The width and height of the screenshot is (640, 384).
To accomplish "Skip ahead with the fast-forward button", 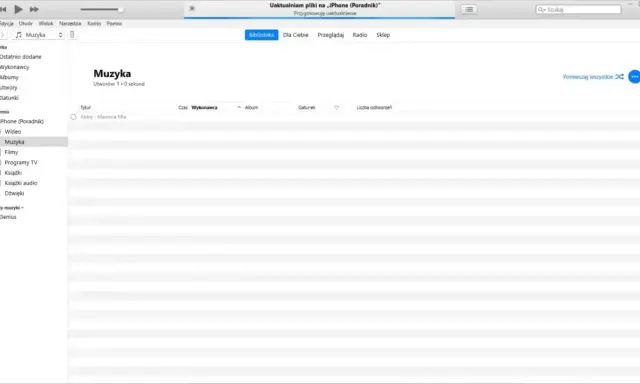I will tap(34, 9).
